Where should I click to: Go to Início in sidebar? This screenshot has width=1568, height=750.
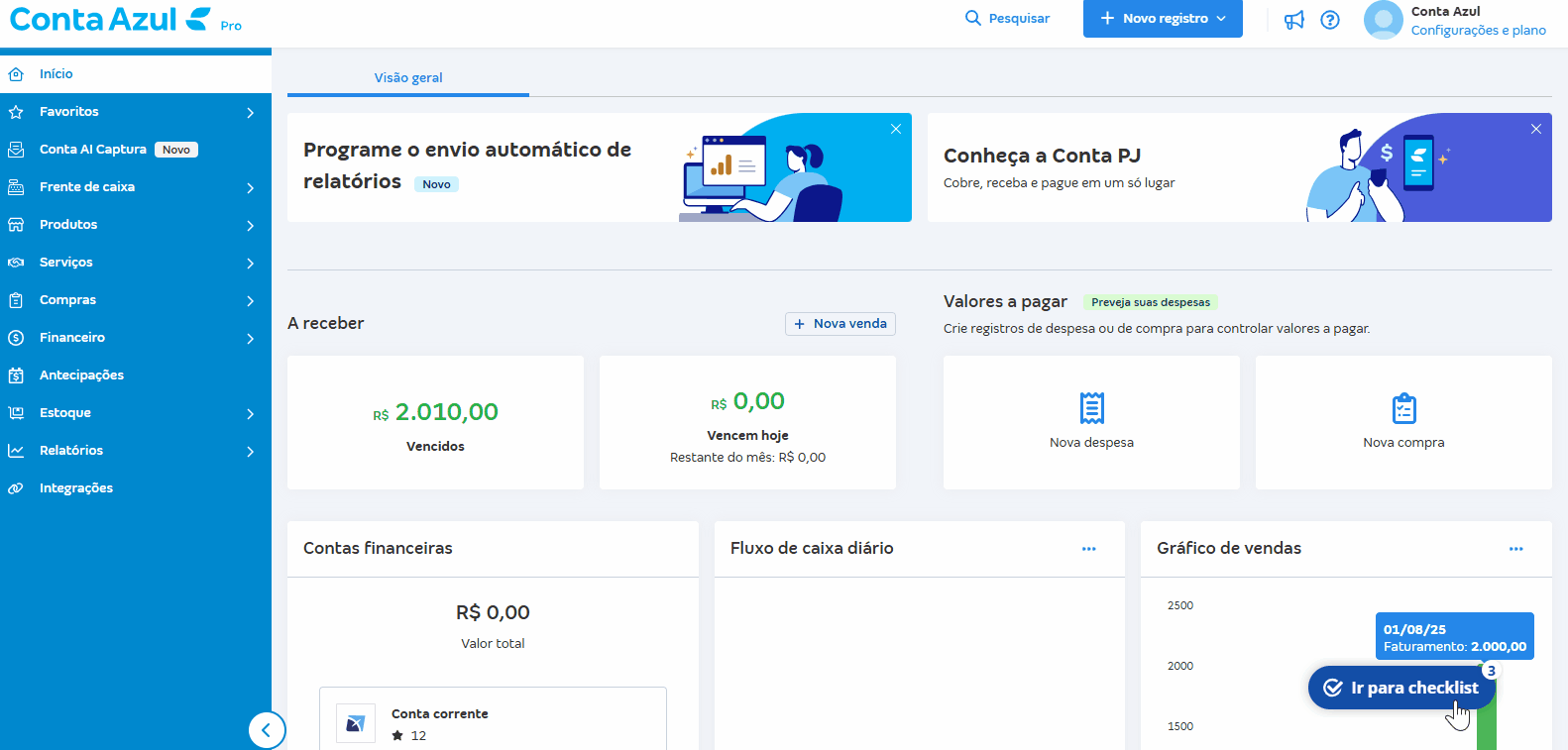tap(136, 74)
